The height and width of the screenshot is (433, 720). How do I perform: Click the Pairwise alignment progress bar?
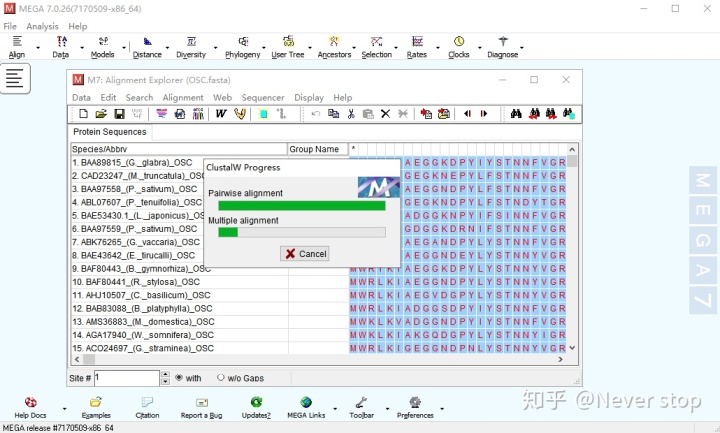click(302, 206)
